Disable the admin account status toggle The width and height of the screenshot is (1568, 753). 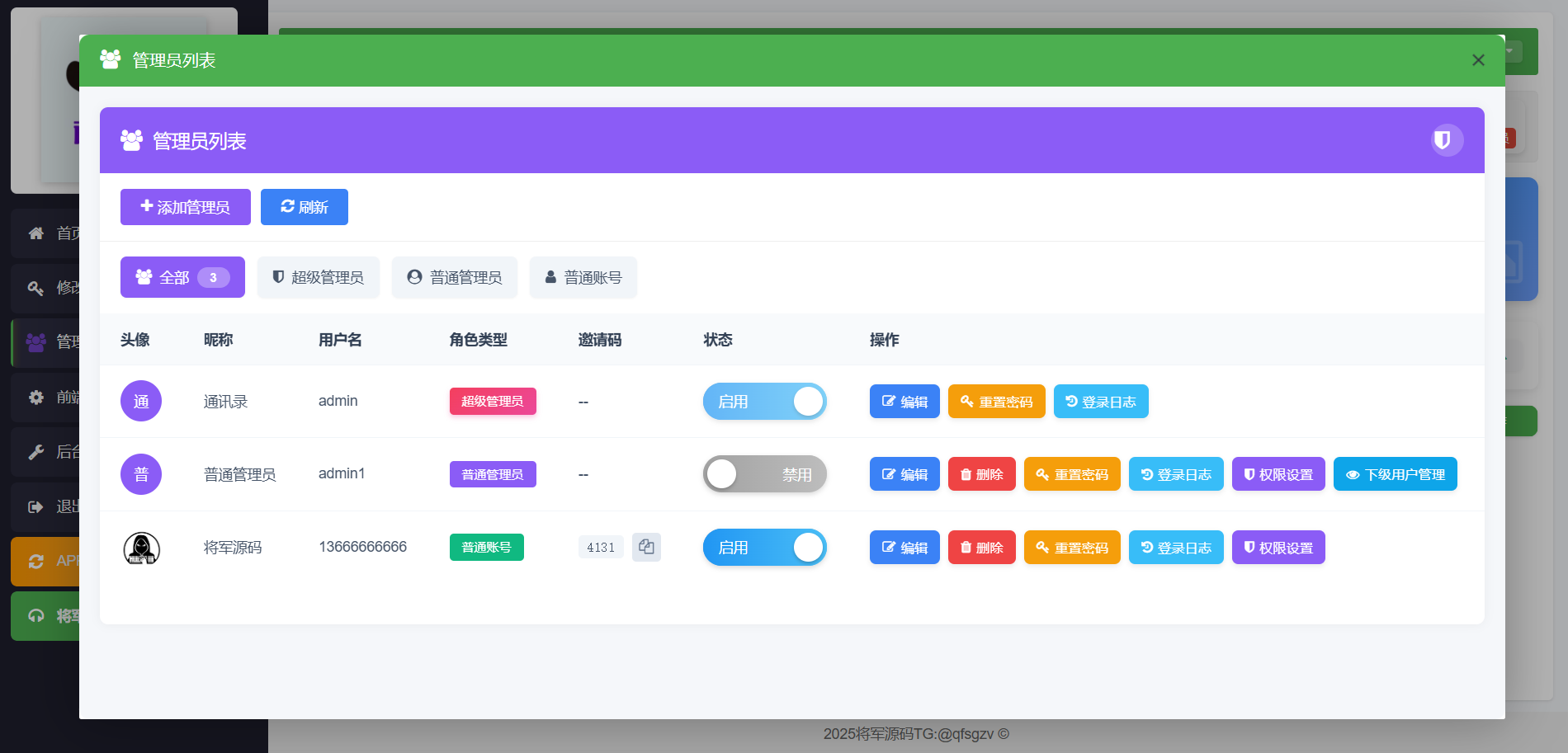click(764, 402)
